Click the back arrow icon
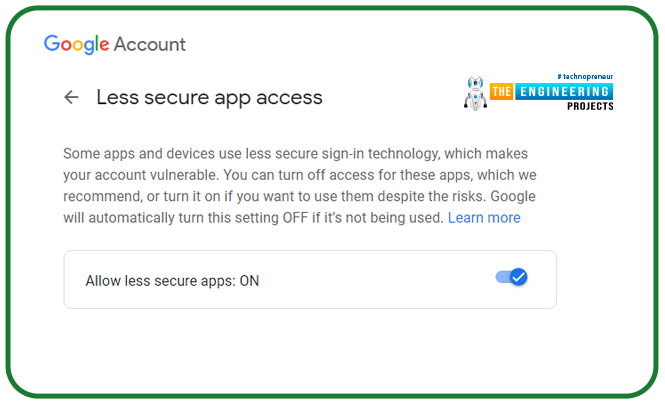This screenshot has height=406, width=665. coord(71,97)
